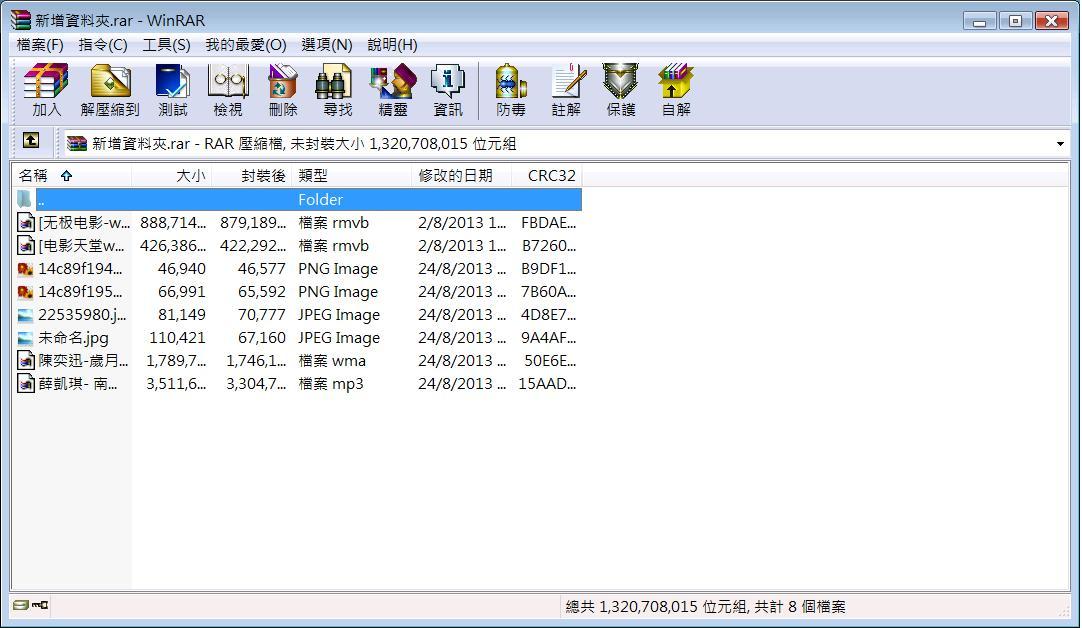The image size is (1082, 628).
Task: Click the size value 888,714...
Action: coord(173,222)
